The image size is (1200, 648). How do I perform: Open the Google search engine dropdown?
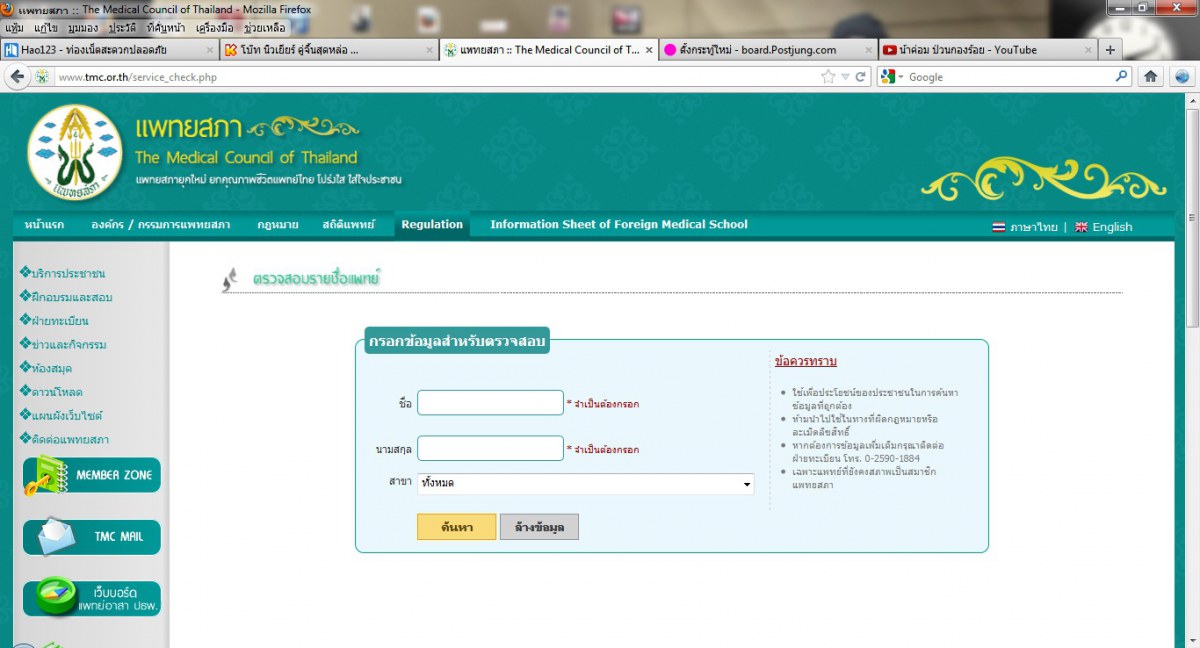(891, 77)
